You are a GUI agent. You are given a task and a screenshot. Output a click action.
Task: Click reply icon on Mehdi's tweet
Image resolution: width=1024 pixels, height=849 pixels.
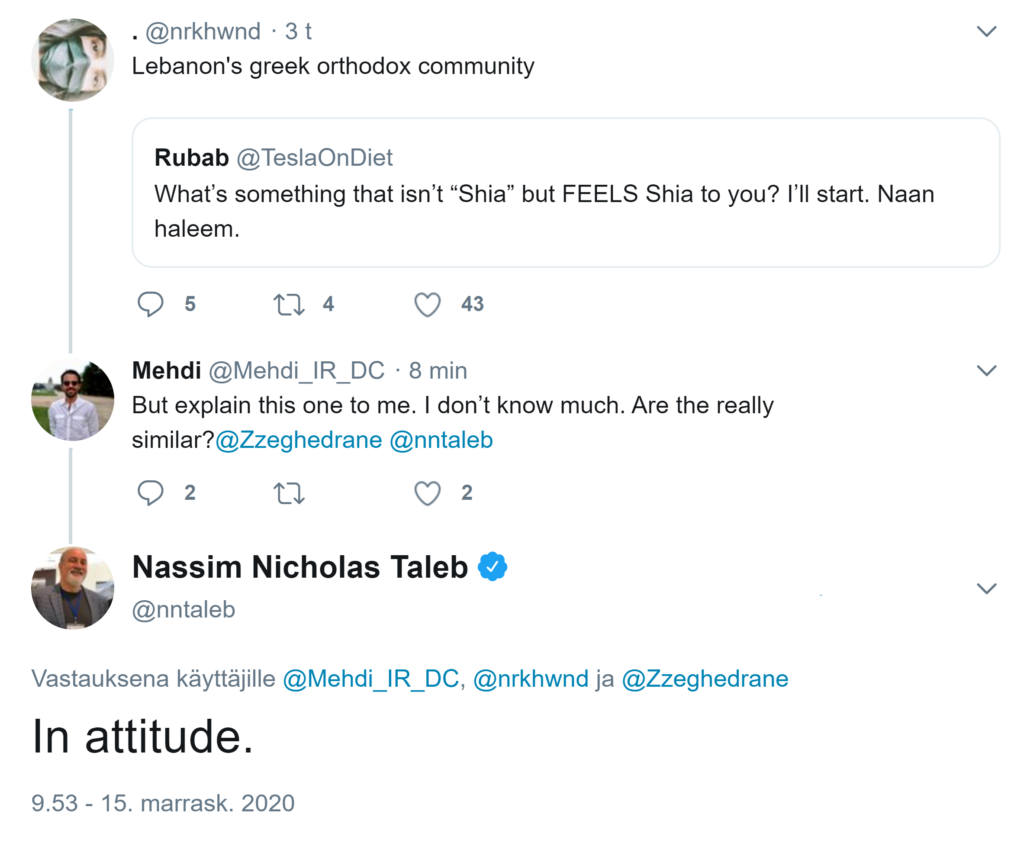tap(151, 493)
